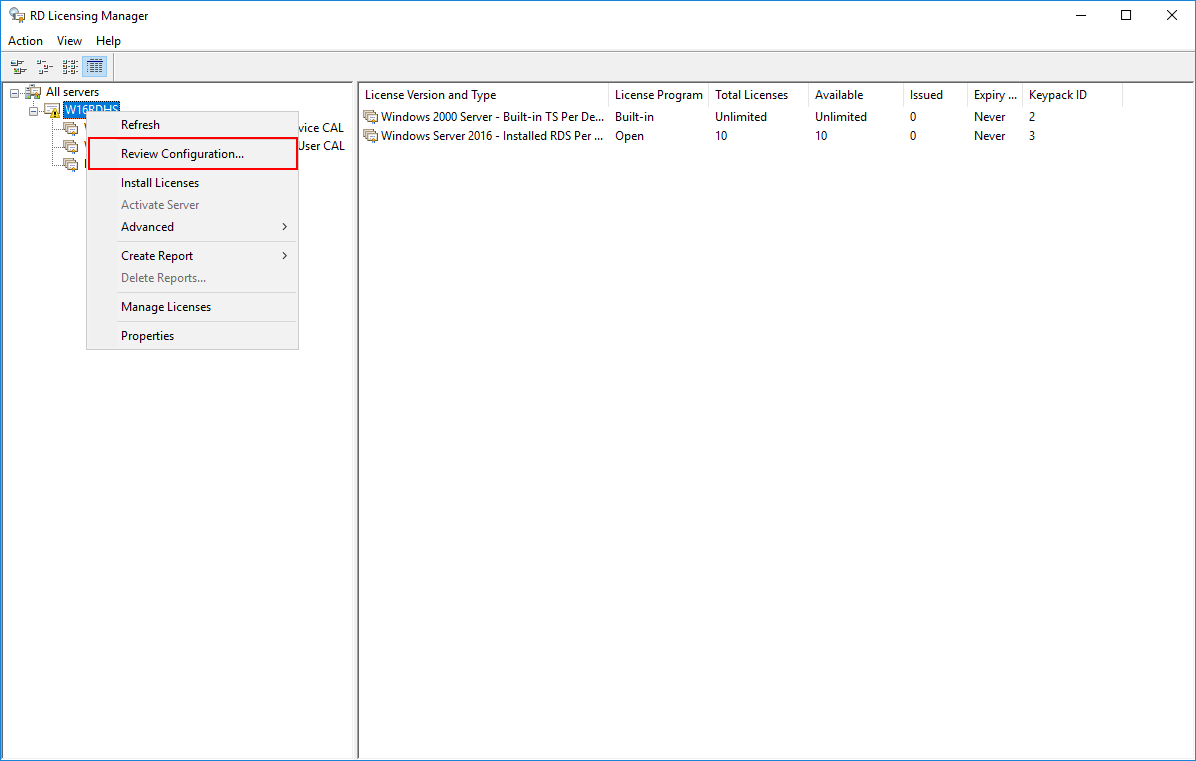Screen dimensions: 1196x761
Task: Choose Refresh from the context menu
Action: 192,125
